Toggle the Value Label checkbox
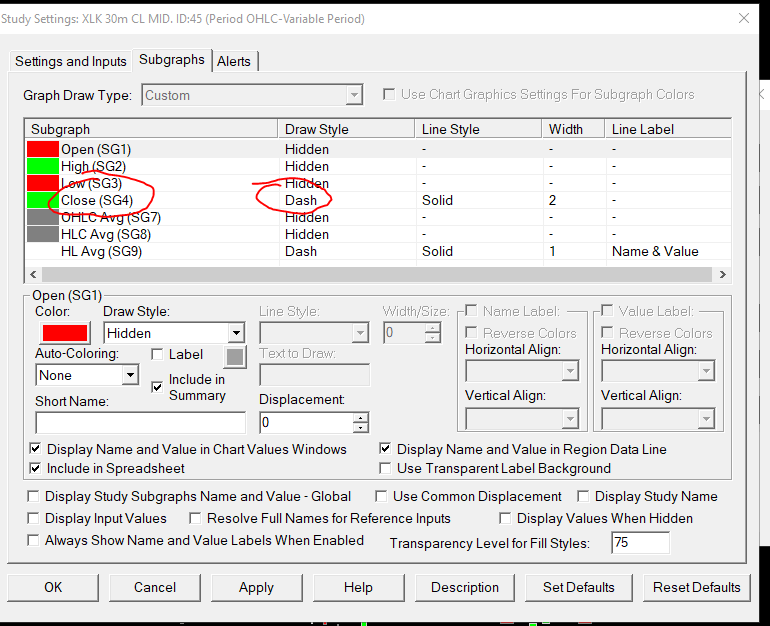Screen dimensions: 770x626 (x=607, y=310)
